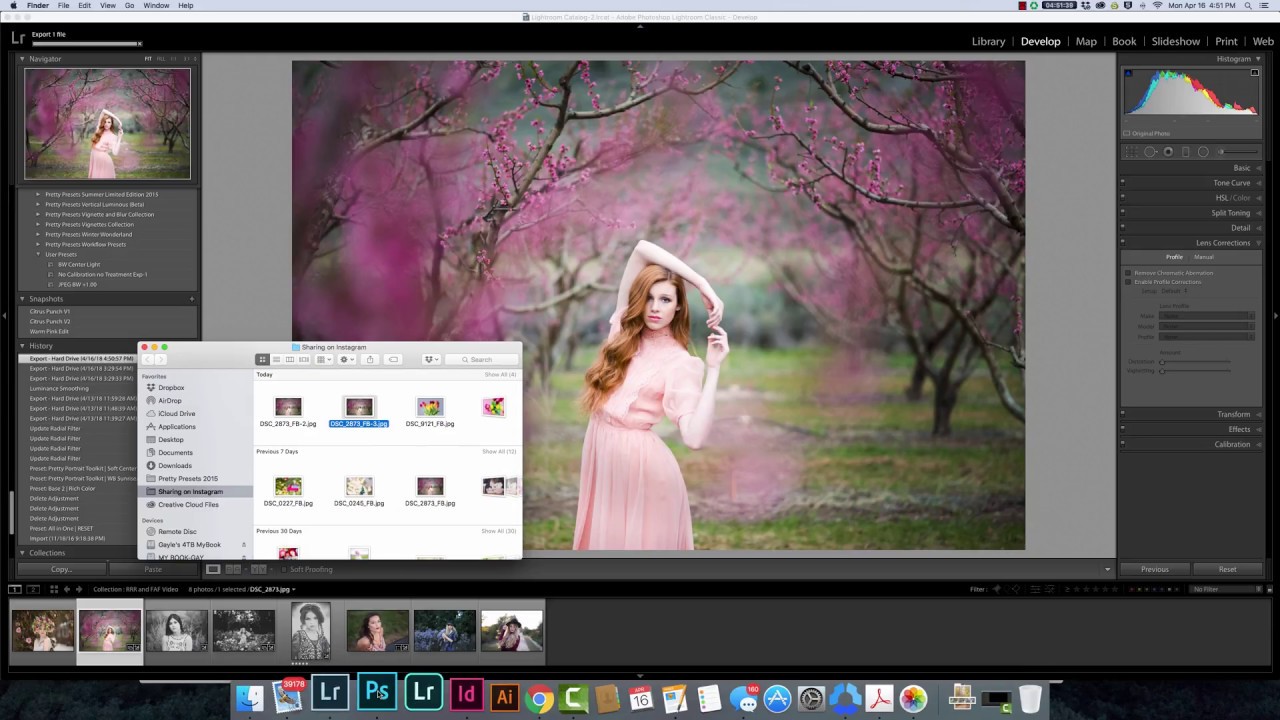1280x720 pixels.
Task: Click the Copy... button
Action: (x=62, y=569)
